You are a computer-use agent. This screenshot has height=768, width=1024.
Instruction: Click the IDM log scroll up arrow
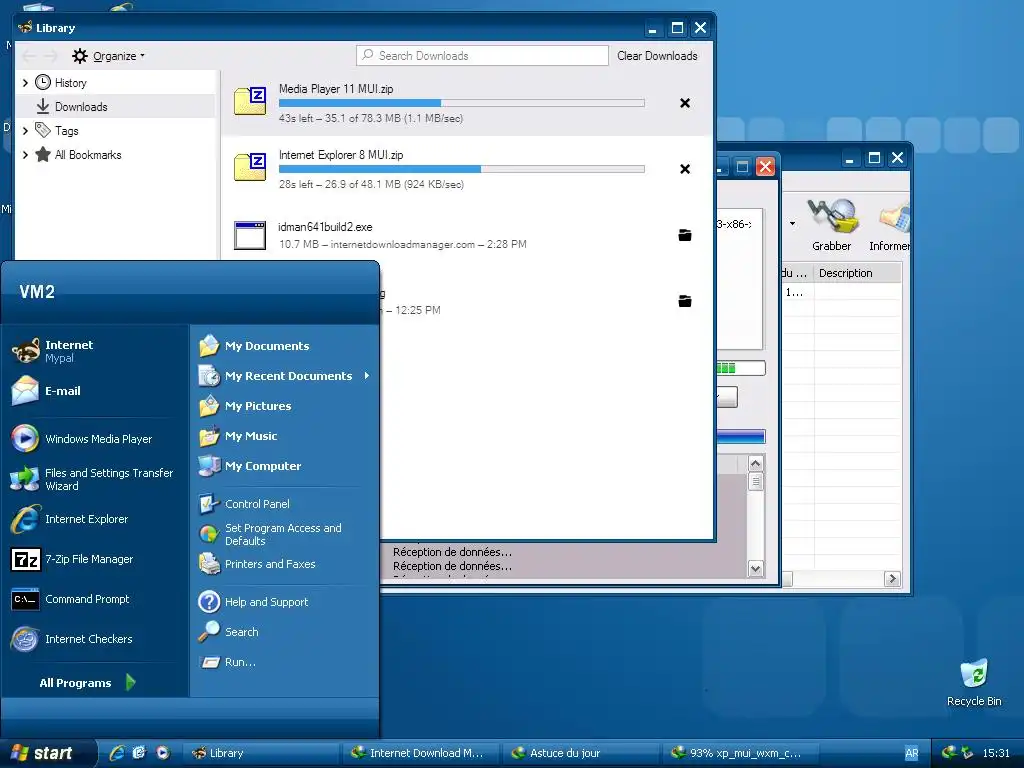pyautogui.click(x=756, y=464)
